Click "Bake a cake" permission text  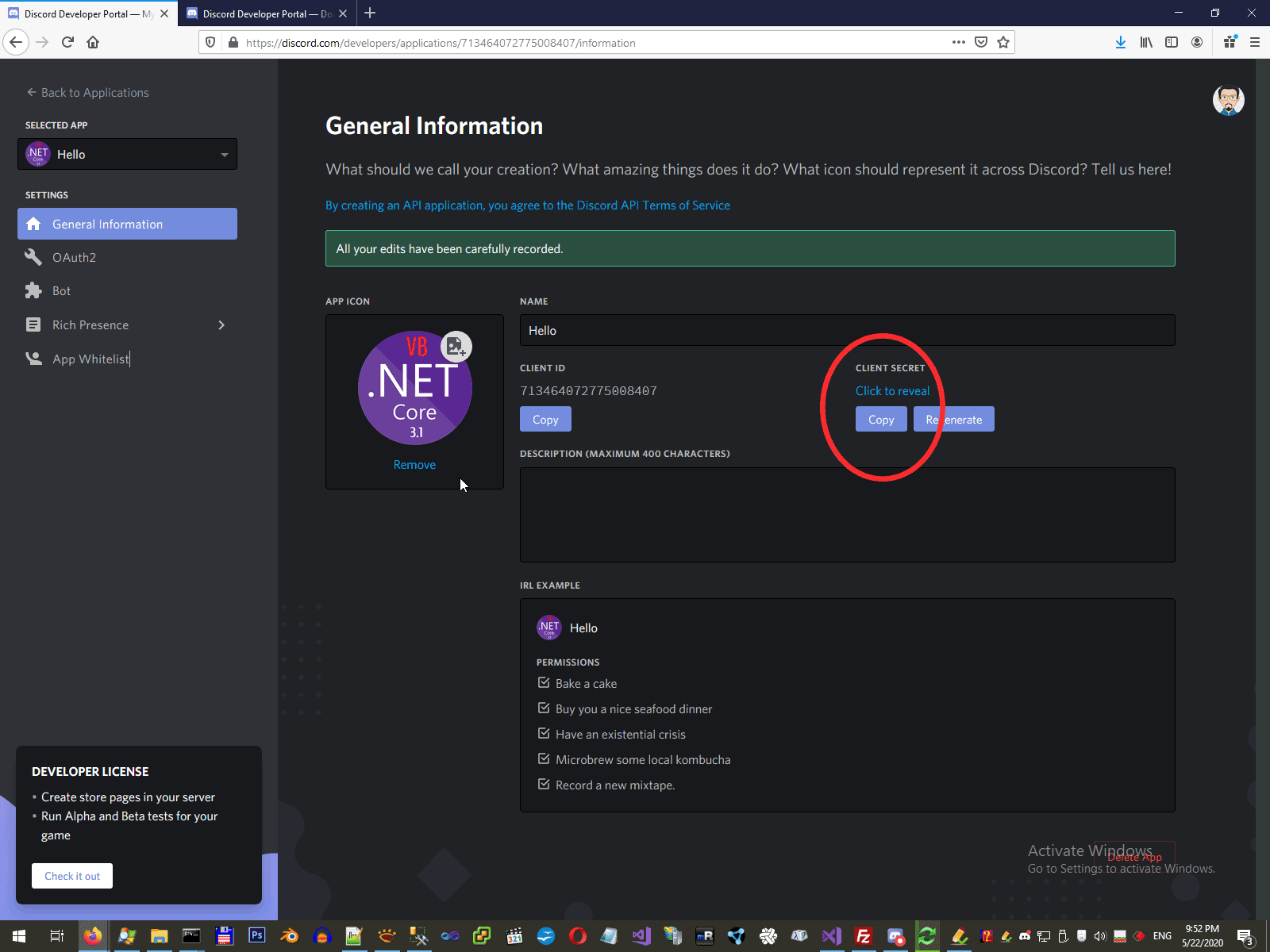click(586, 684)
